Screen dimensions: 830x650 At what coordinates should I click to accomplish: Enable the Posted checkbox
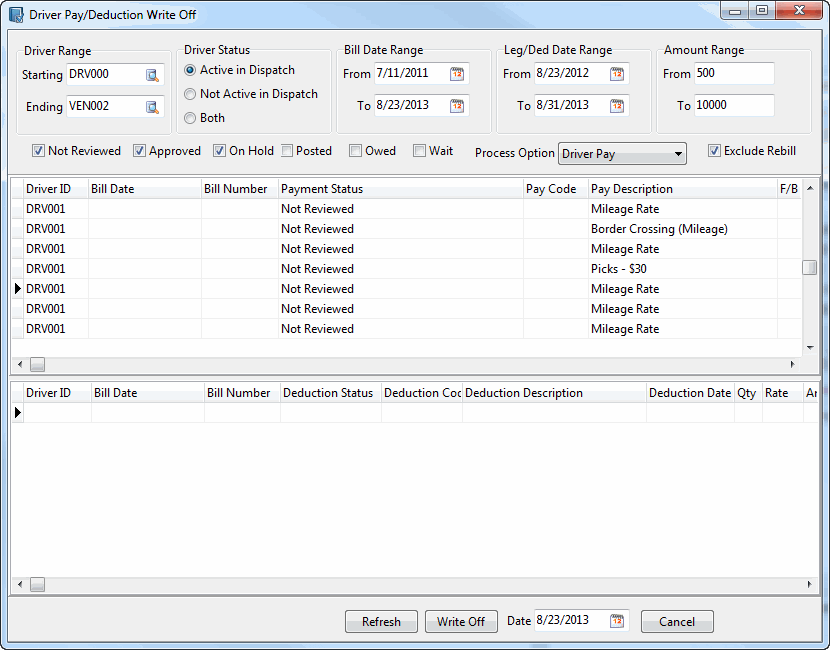pos(287,151)
